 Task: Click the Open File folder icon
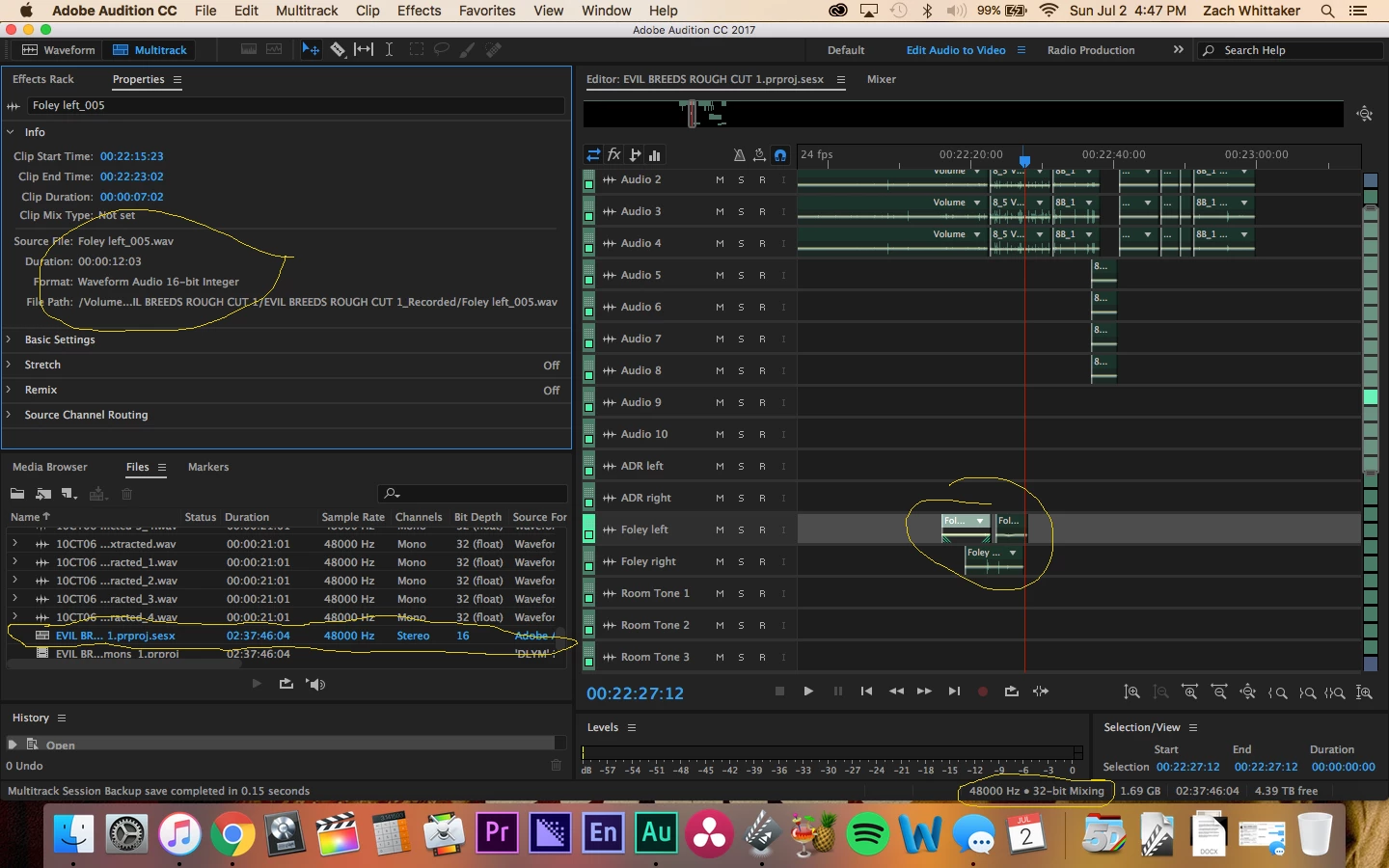(17, 494)
